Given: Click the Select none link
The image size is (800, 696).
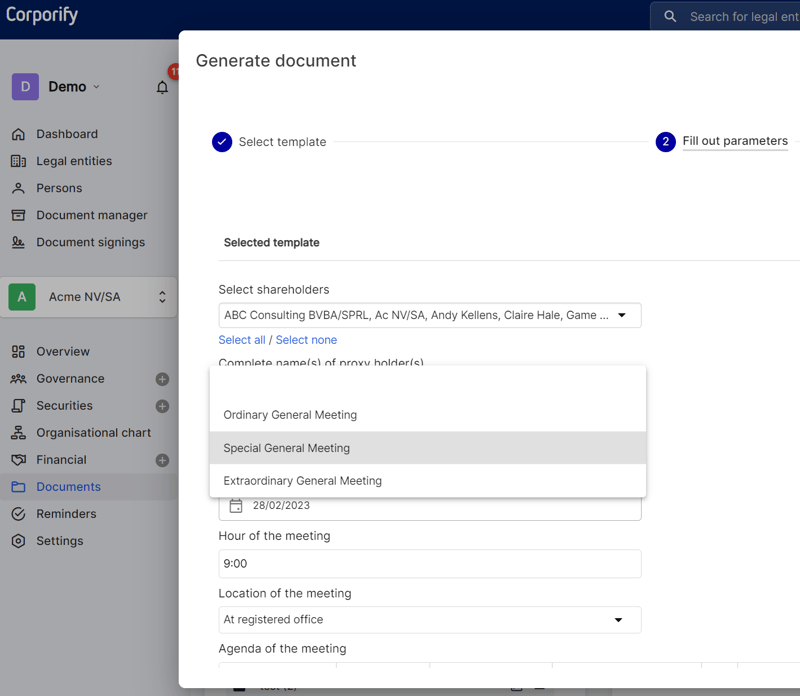Looking at the screenshot, I should click(x=306, y=340).
